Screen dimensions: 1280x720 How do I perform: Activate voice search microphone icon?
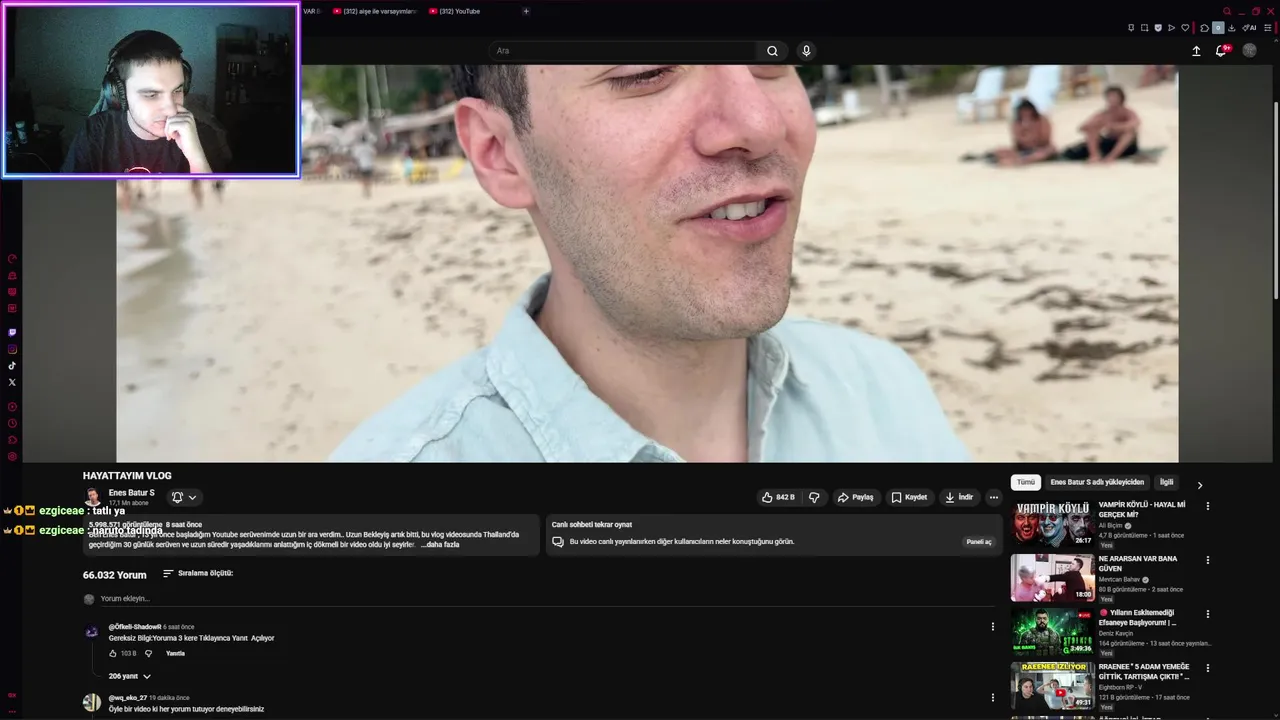[x=806, y=51]
